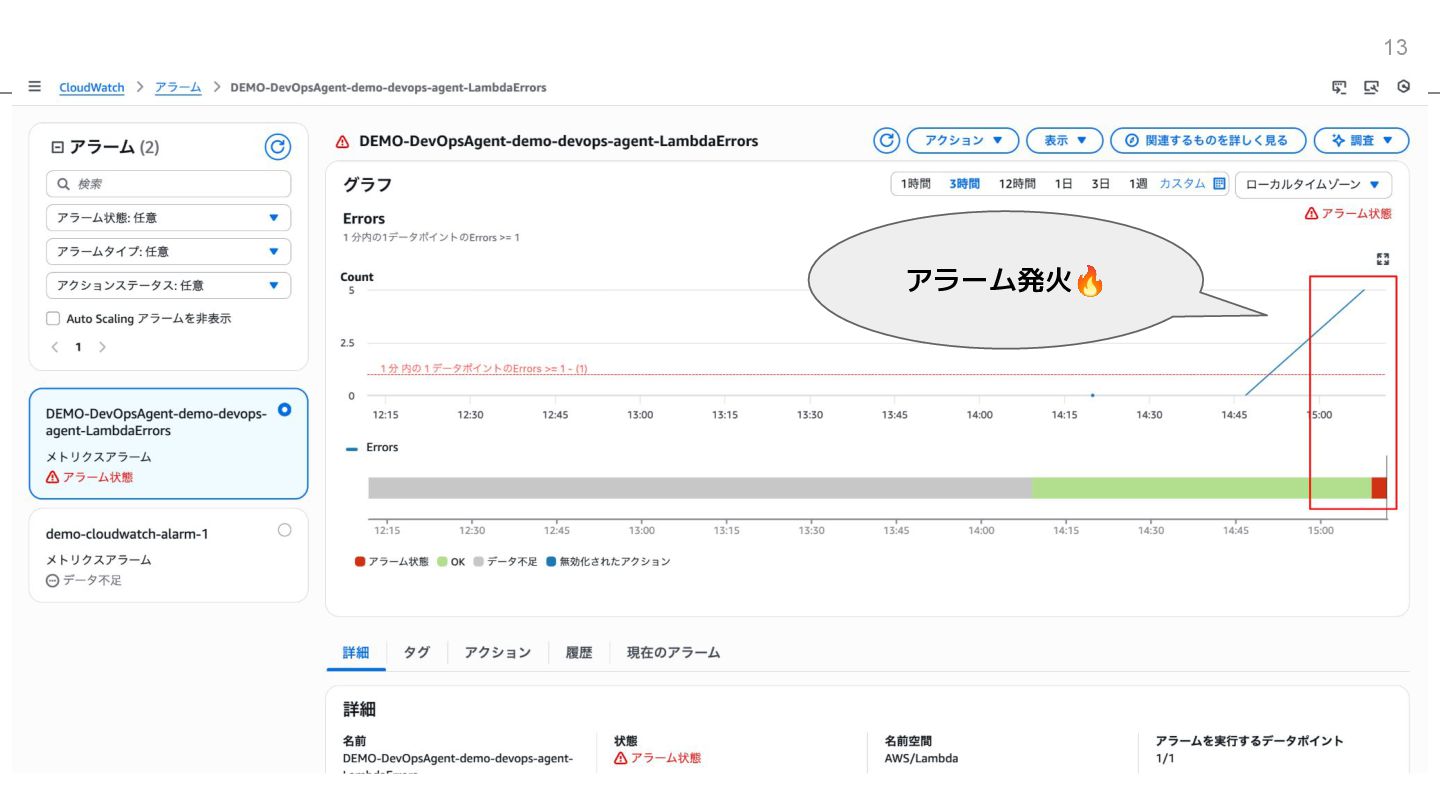Viewport: 1440px width, 810px height.
Task: Go to previous alarm list page
Action: point(55,347)
